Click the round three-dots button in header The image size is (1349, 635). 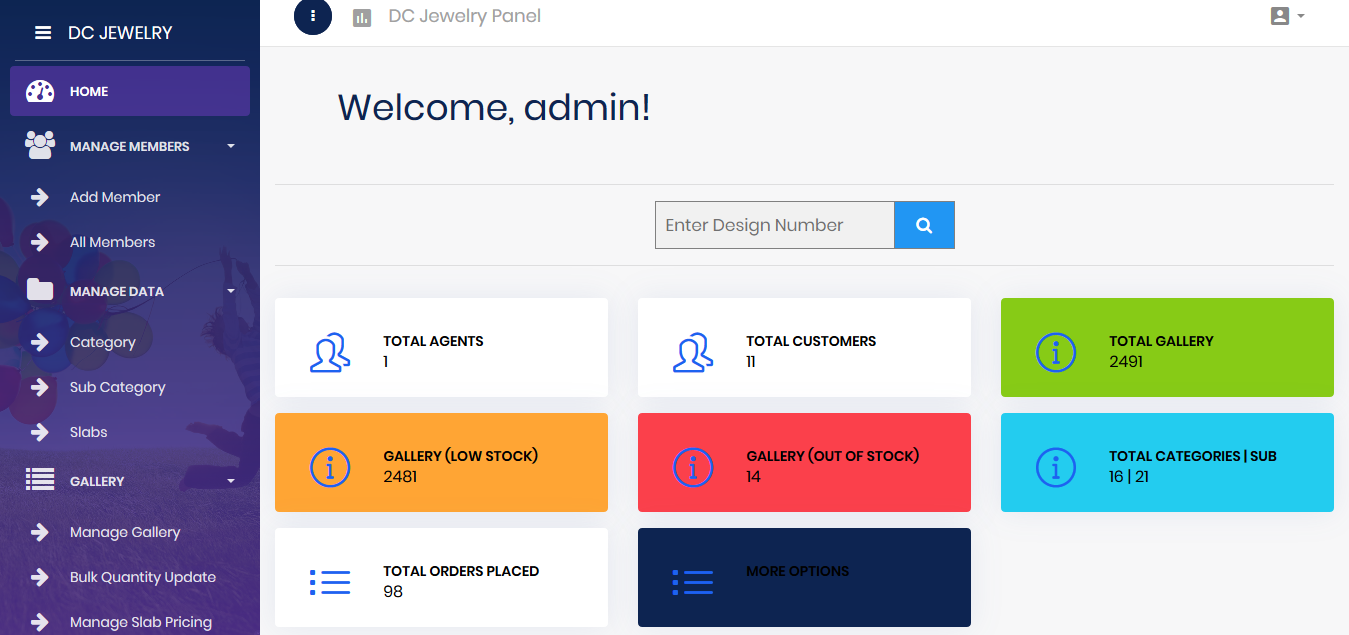[x=313, y=16]
